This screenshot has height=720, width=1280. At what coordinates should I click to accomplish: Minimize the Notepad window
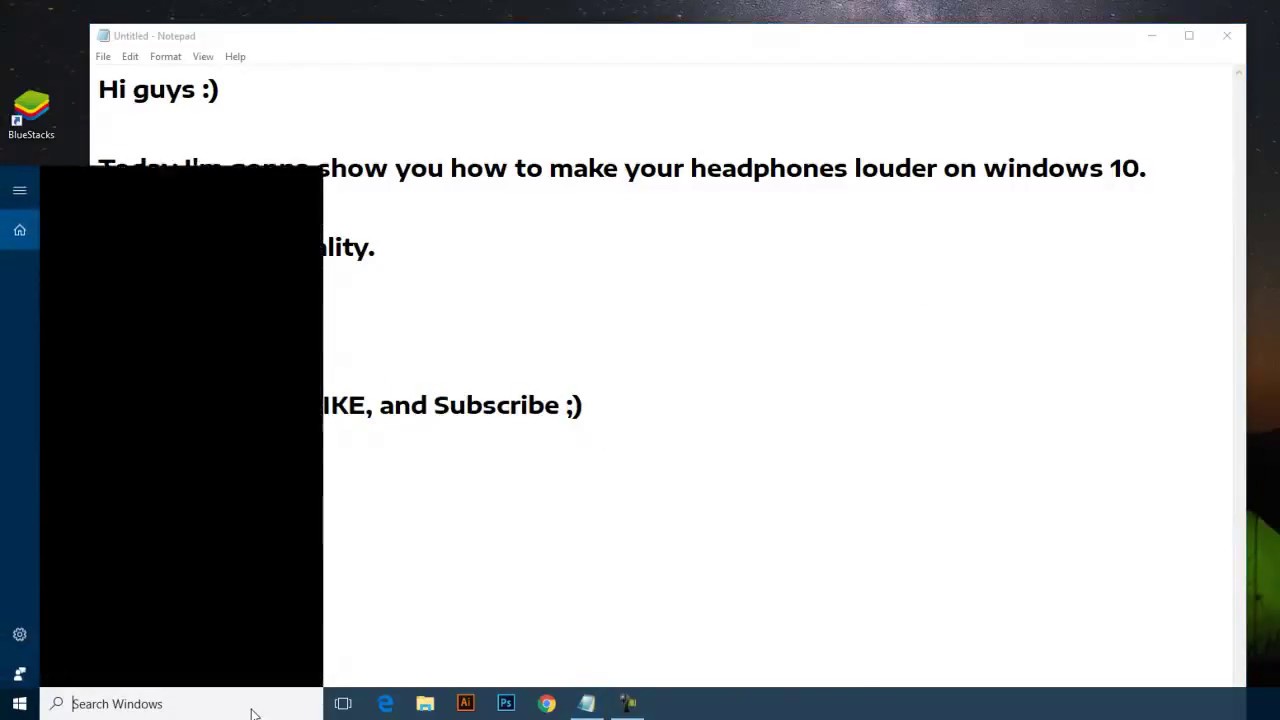click(1151, 36)
